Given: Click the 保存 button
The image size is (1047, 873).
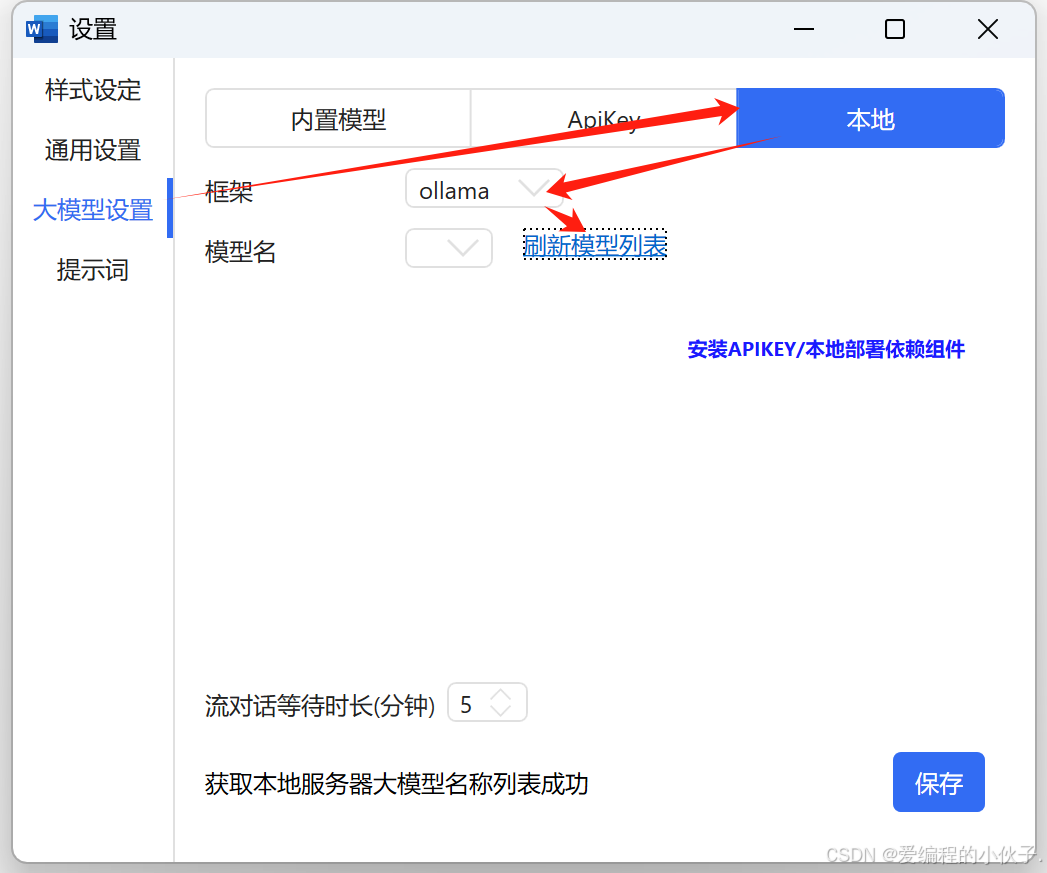Looking at the screenshot, I should 938,781.
